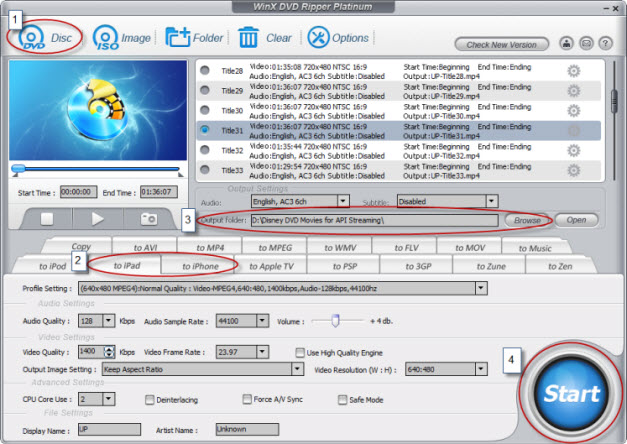Toggle Force A/V Sync checkbox

[247, 399]
